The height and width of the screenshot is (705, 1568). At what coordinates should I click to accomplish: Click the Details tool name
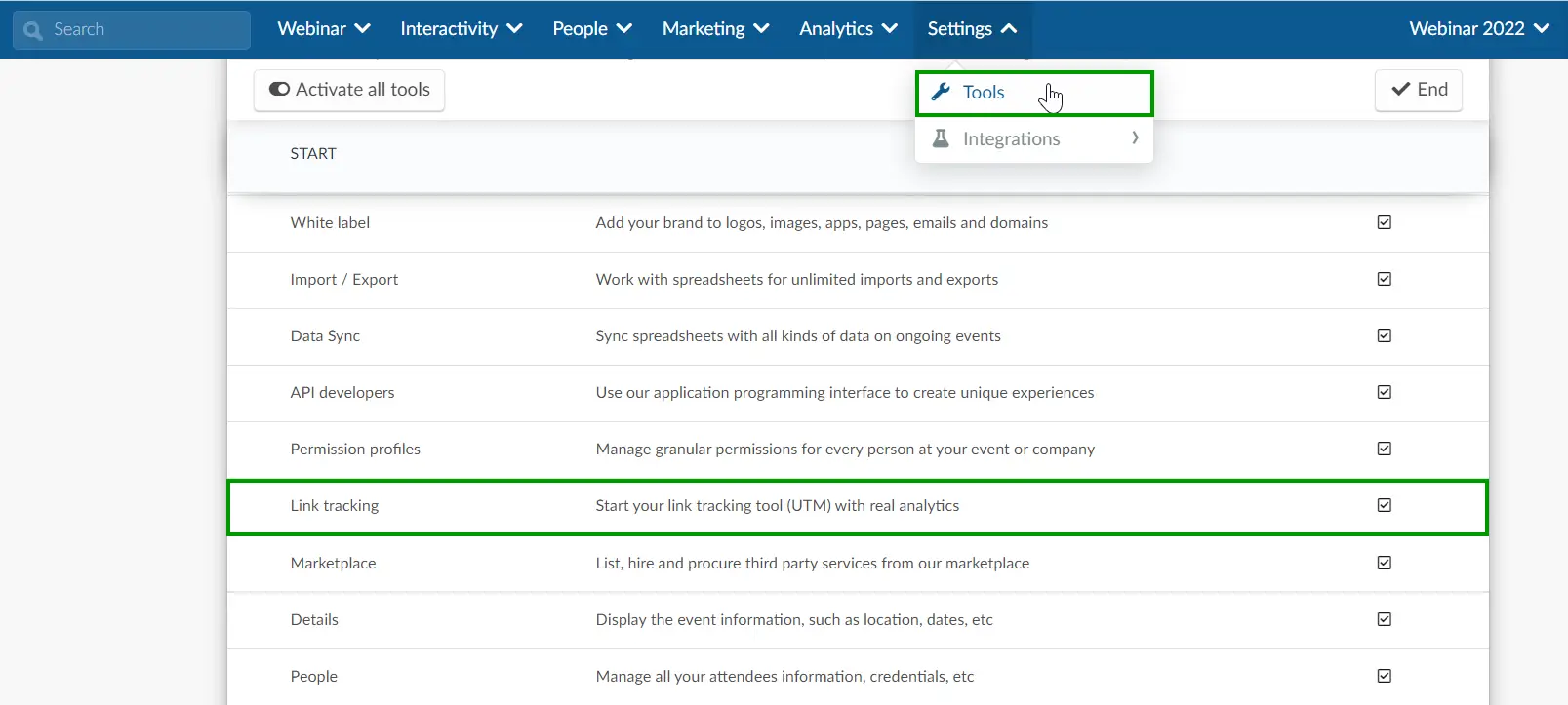[314, 620]
